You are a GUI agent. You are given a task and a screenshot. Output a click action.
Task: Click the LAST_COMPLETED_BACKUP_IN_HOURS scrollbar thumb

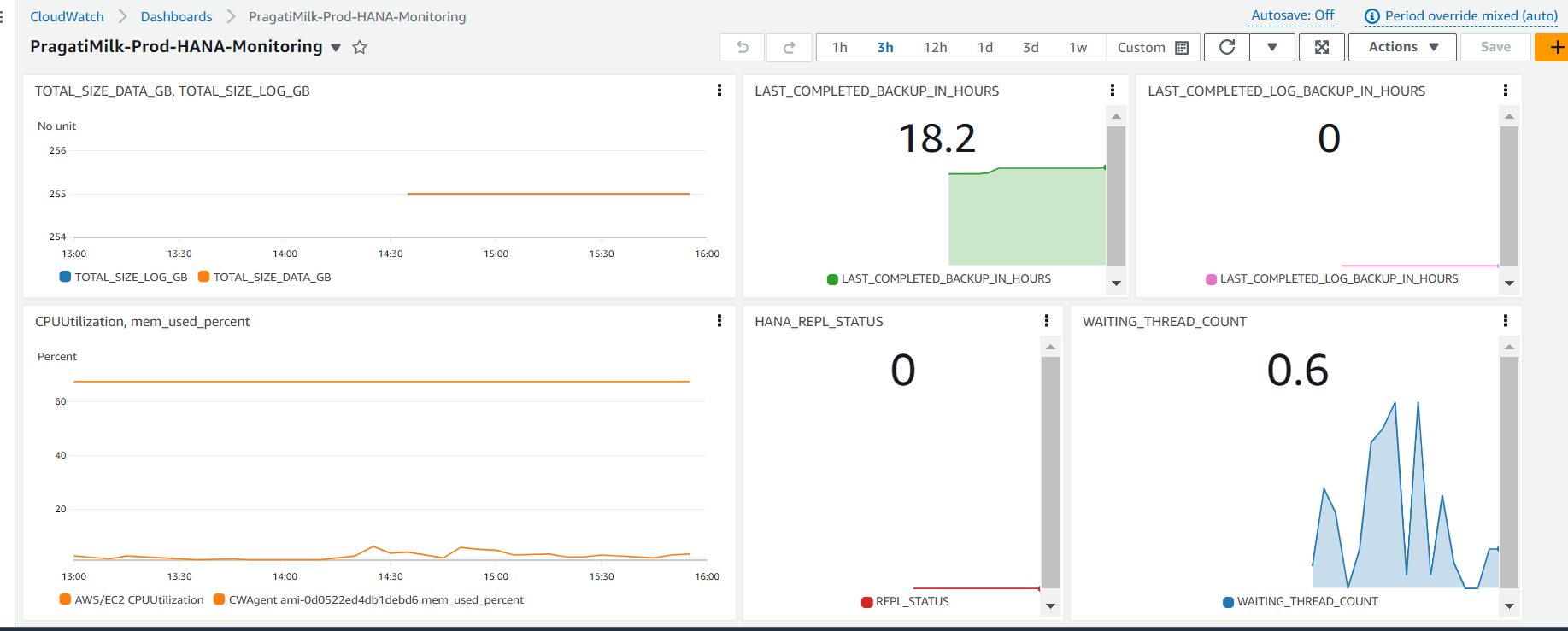click(x=1116, y=196)
